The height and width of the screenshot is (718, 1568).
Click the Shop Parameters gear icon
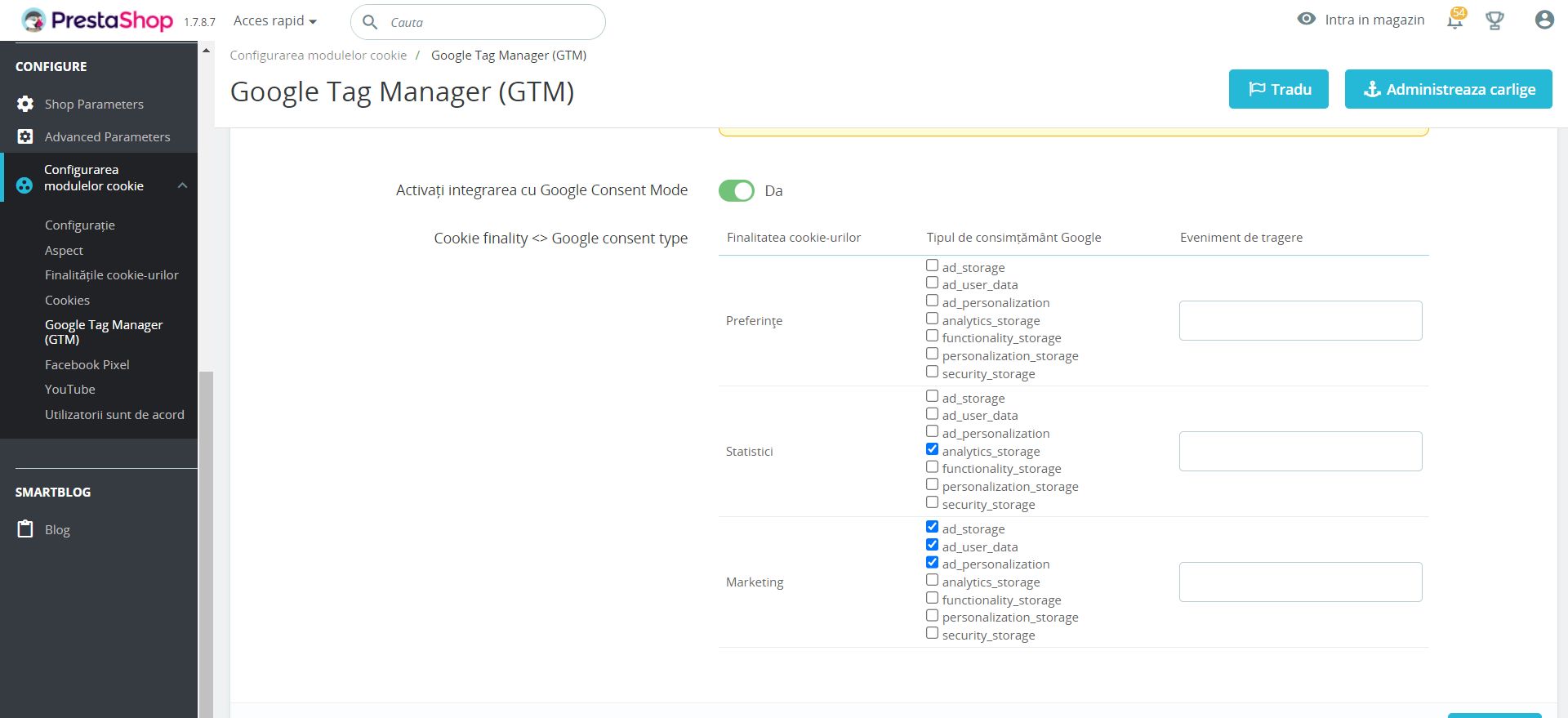tap(25, 104)
